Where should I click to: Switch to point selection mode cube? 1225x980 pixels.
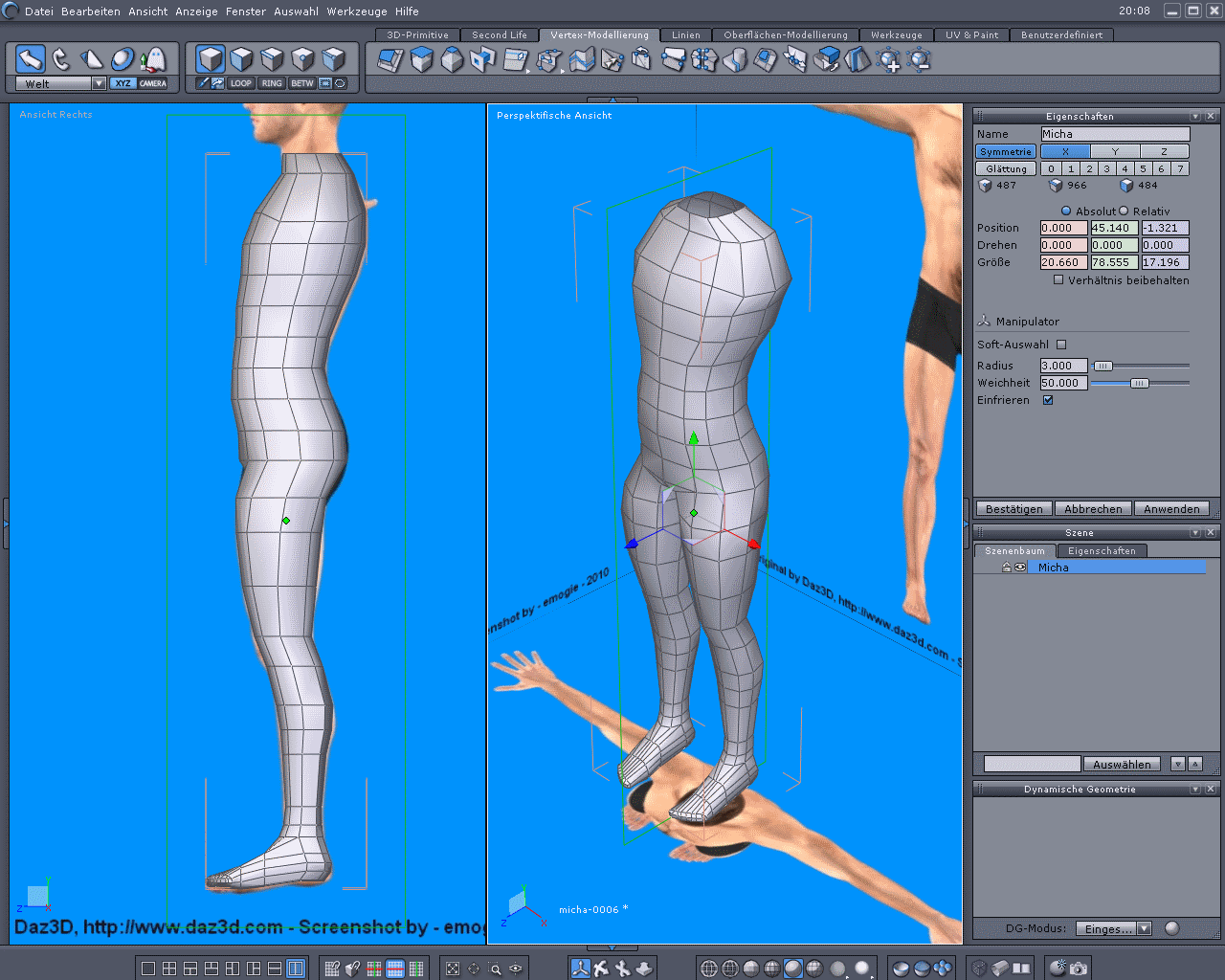(302, 59)
